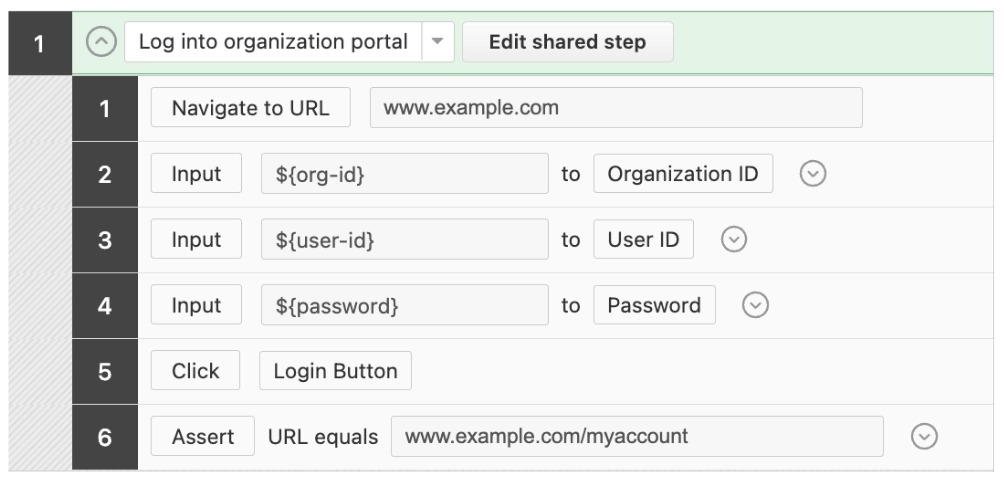Viewport: 1004px width, 482px height.
Task: Click the ${password} value field
Action: 404,306
